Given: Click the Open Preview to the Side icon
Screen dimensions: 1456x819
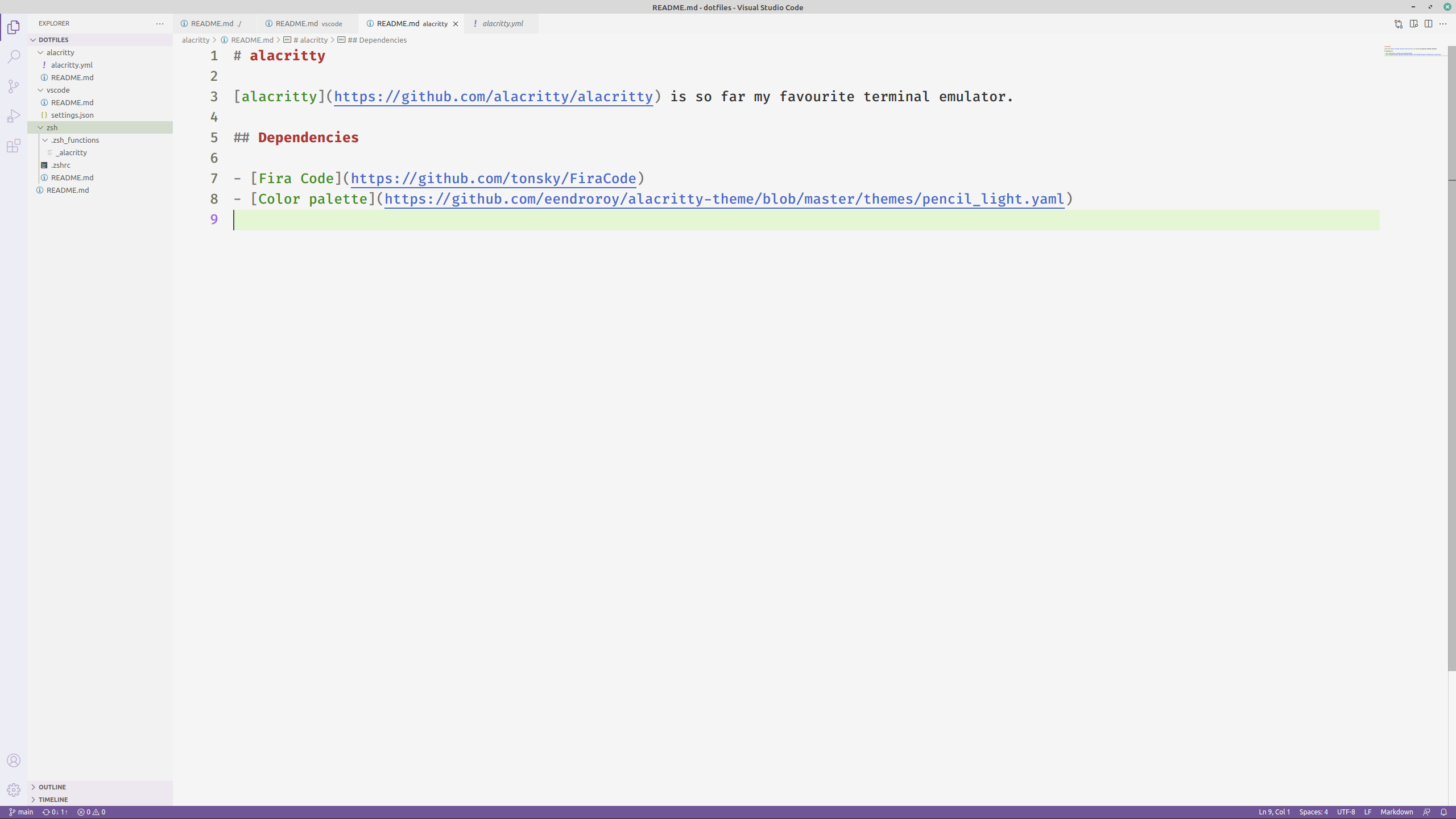Looking at the screenshot, I should pyautogui.click(x=1413, y=24).
